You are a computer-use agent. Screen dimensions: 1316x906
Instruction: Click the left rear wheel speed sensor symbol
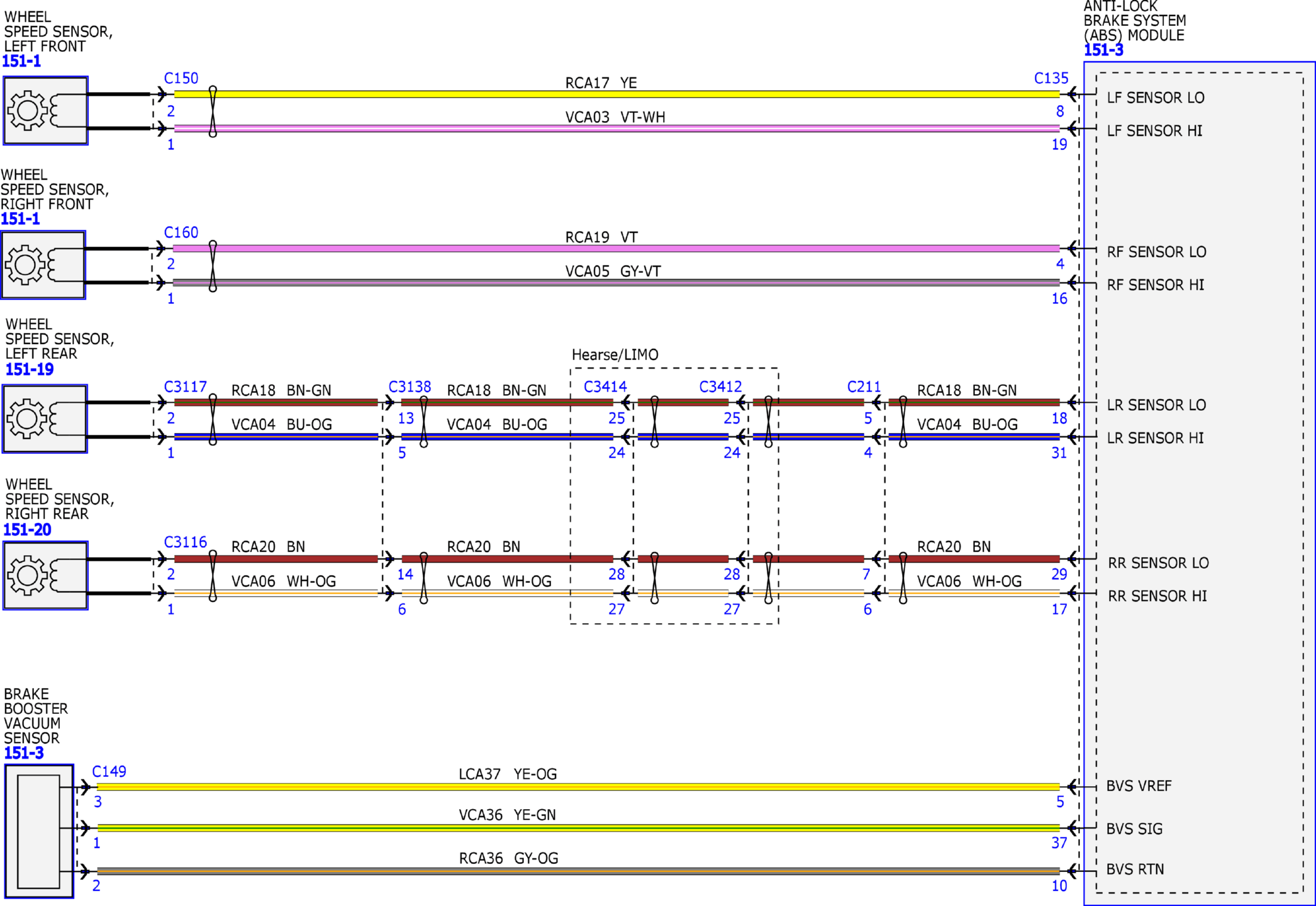[x=45, y=419]
